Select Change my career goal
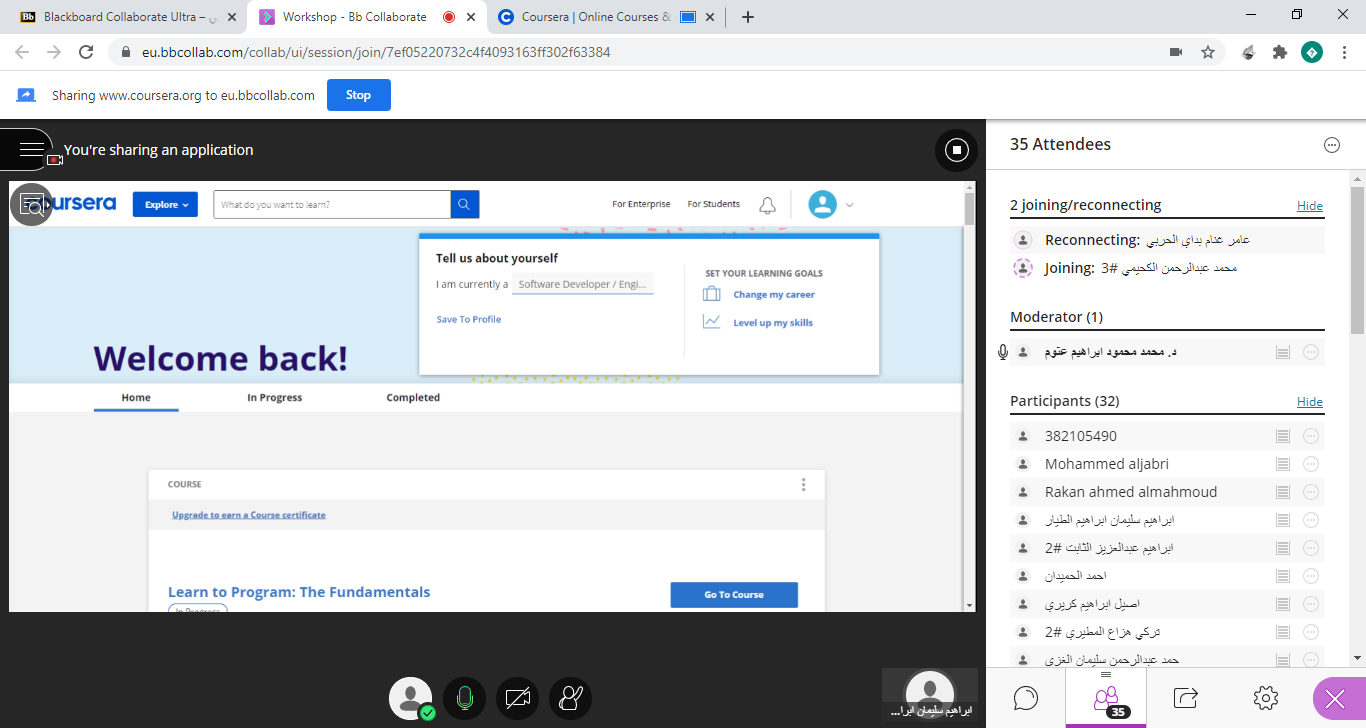The width and height of the screenshot is (1366, 728). coord(774,295)
